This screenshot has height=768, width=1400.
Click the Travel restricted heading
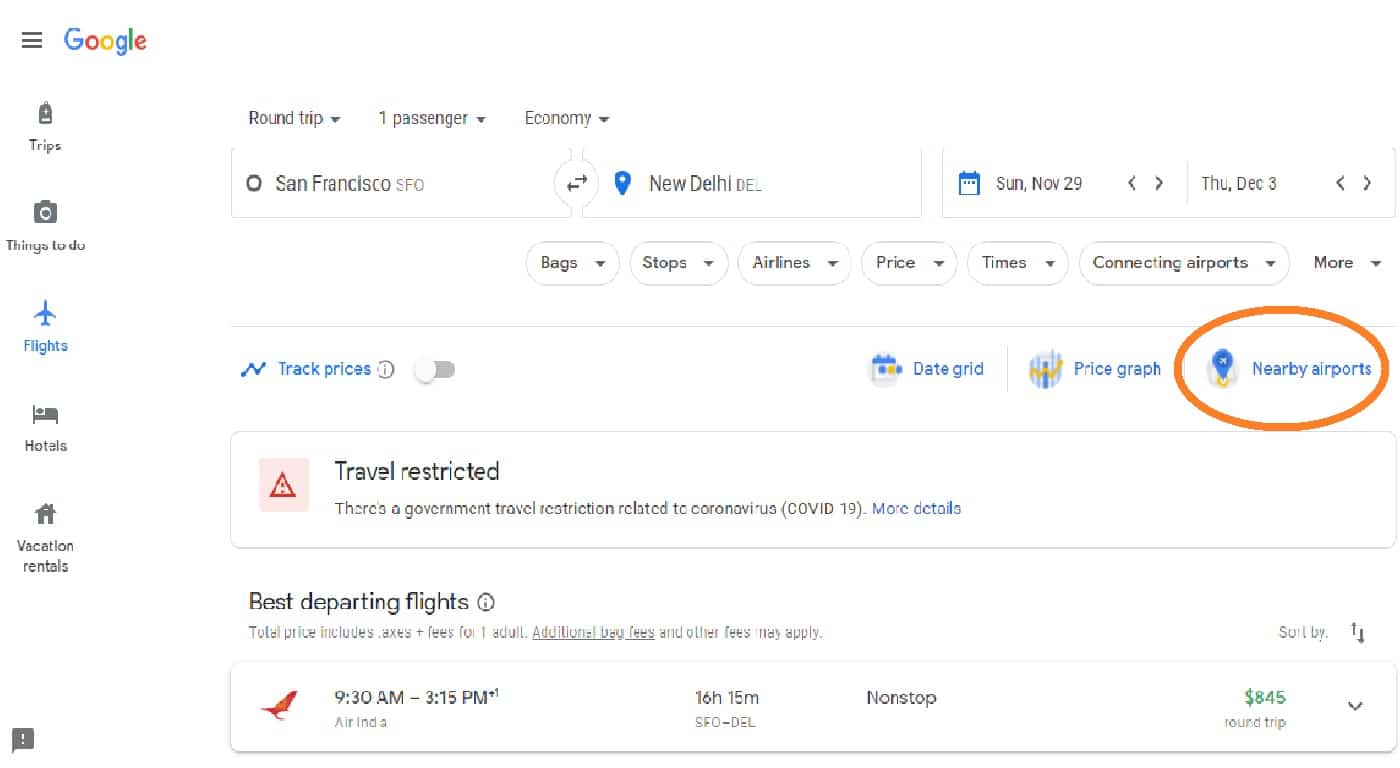417,471
